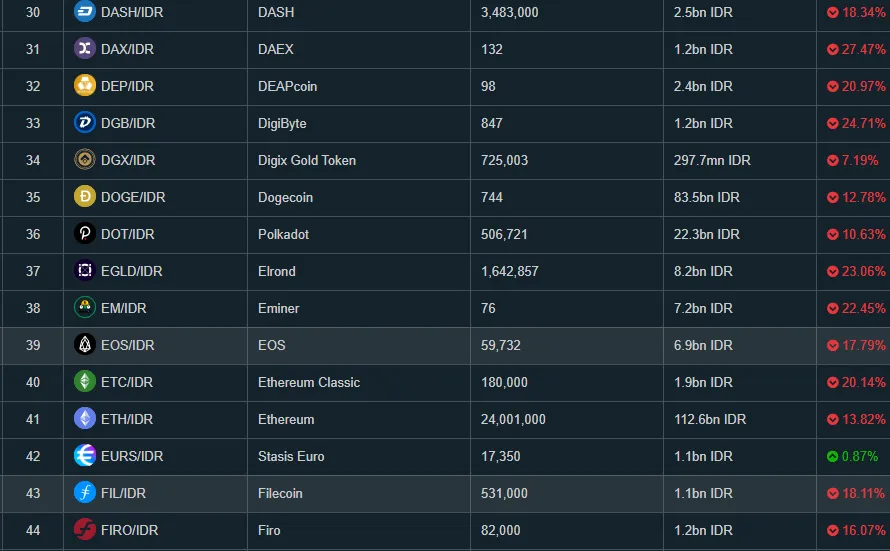The width and height of the screenshot is (890, 551).
Task: Click the Elrond coin icon
Action: tap(85, 271)
